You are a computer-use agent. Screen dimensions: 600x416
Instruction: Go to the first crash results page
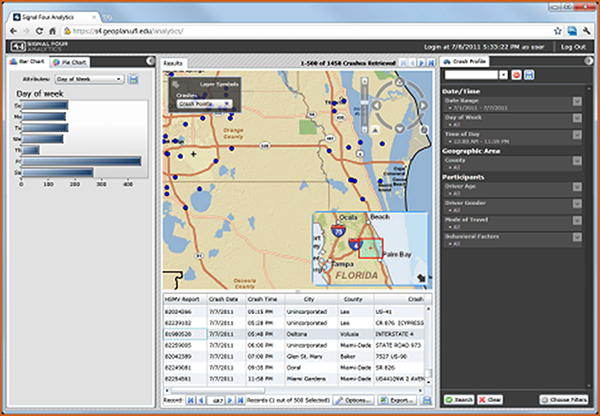[403, 63]
